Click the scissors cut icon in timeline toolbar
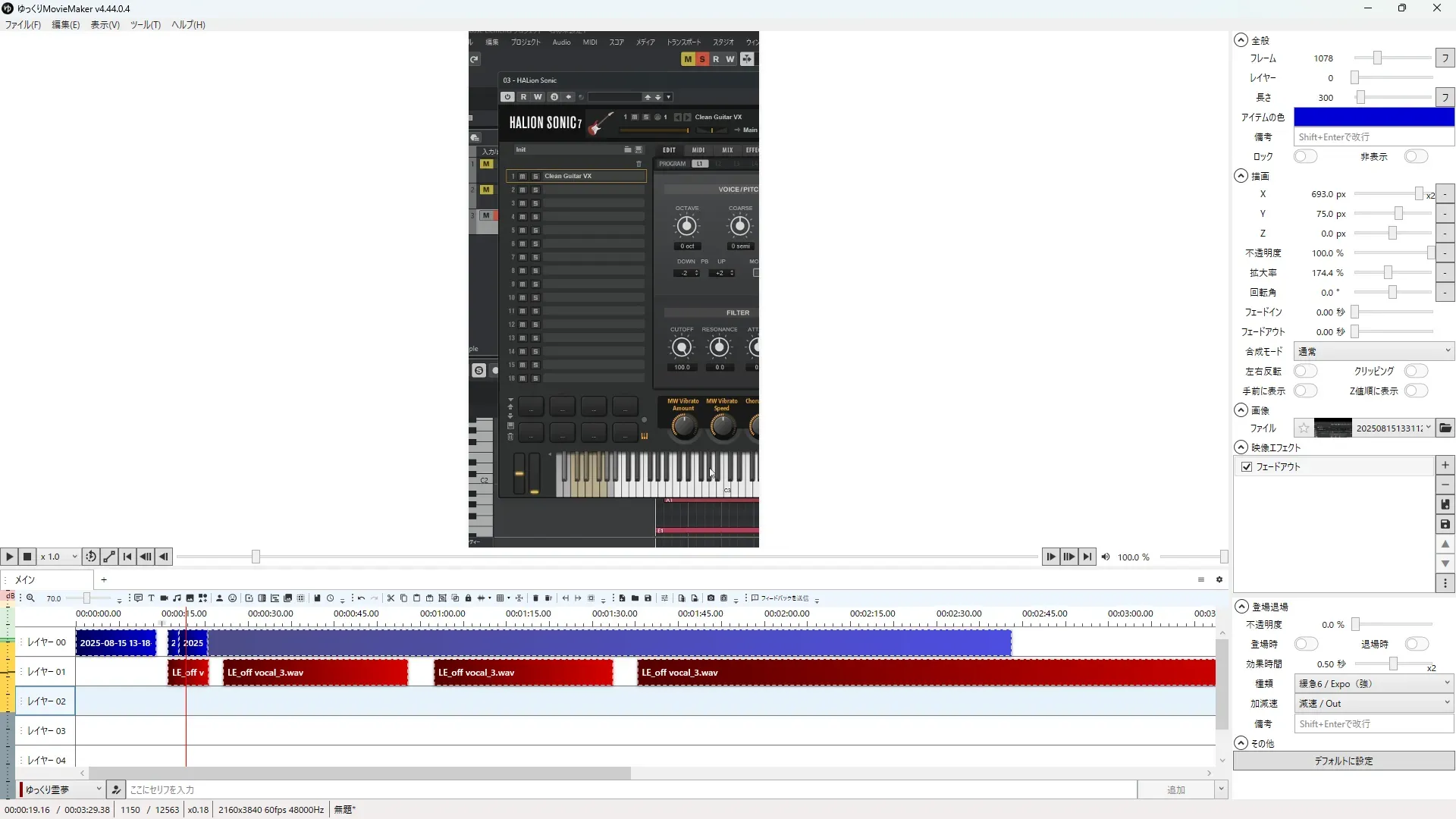This screenshot has height=819, width=1456. pos(391,598)
